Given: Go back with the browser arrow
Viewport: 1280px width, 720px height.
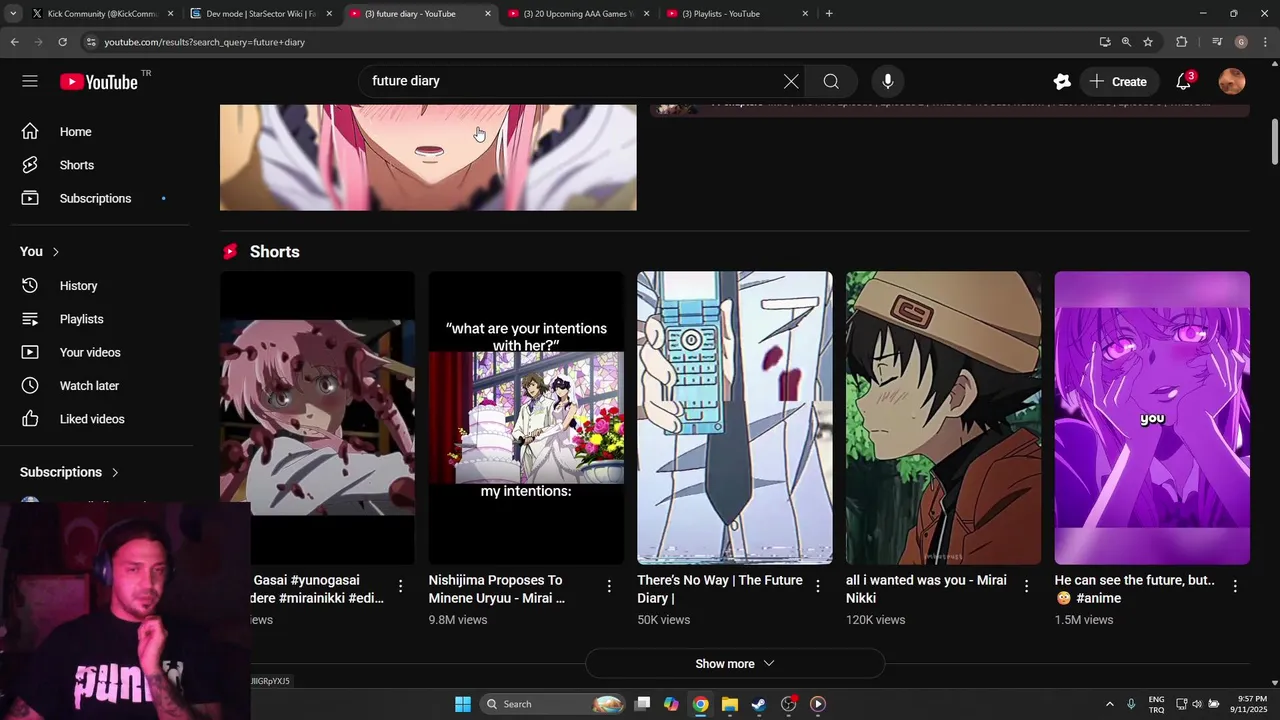Looking at the screenshot, I should tap(14, 42).
